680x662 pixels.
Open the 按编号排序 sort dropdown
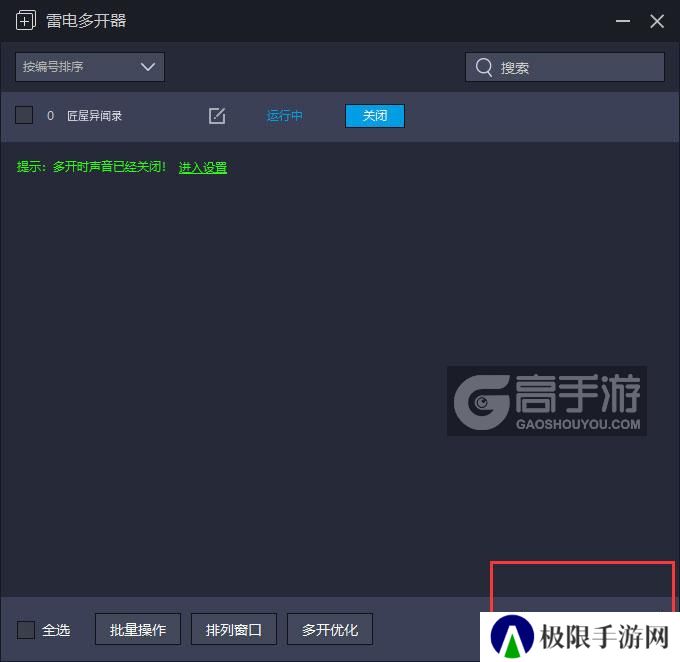pos(90,67)
